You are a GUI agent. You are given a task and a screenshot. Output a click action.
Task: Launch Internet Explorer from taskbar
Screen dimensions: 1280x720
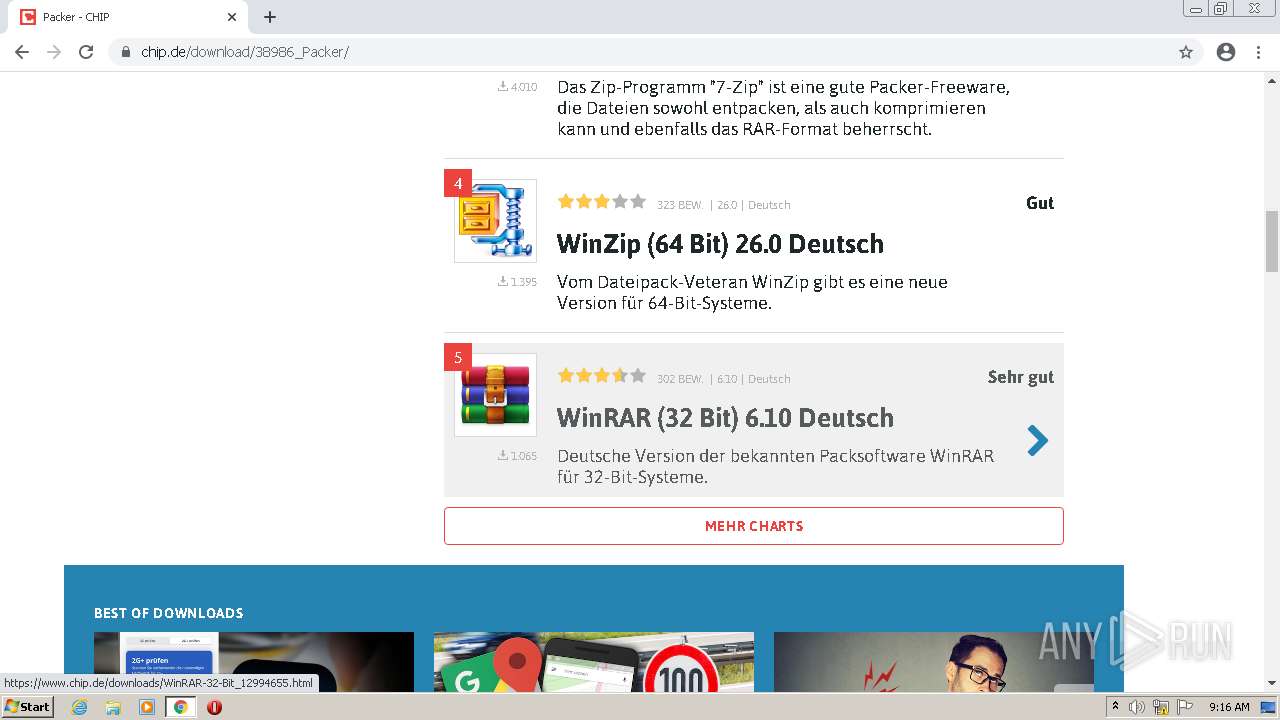(x=79, y=707)
